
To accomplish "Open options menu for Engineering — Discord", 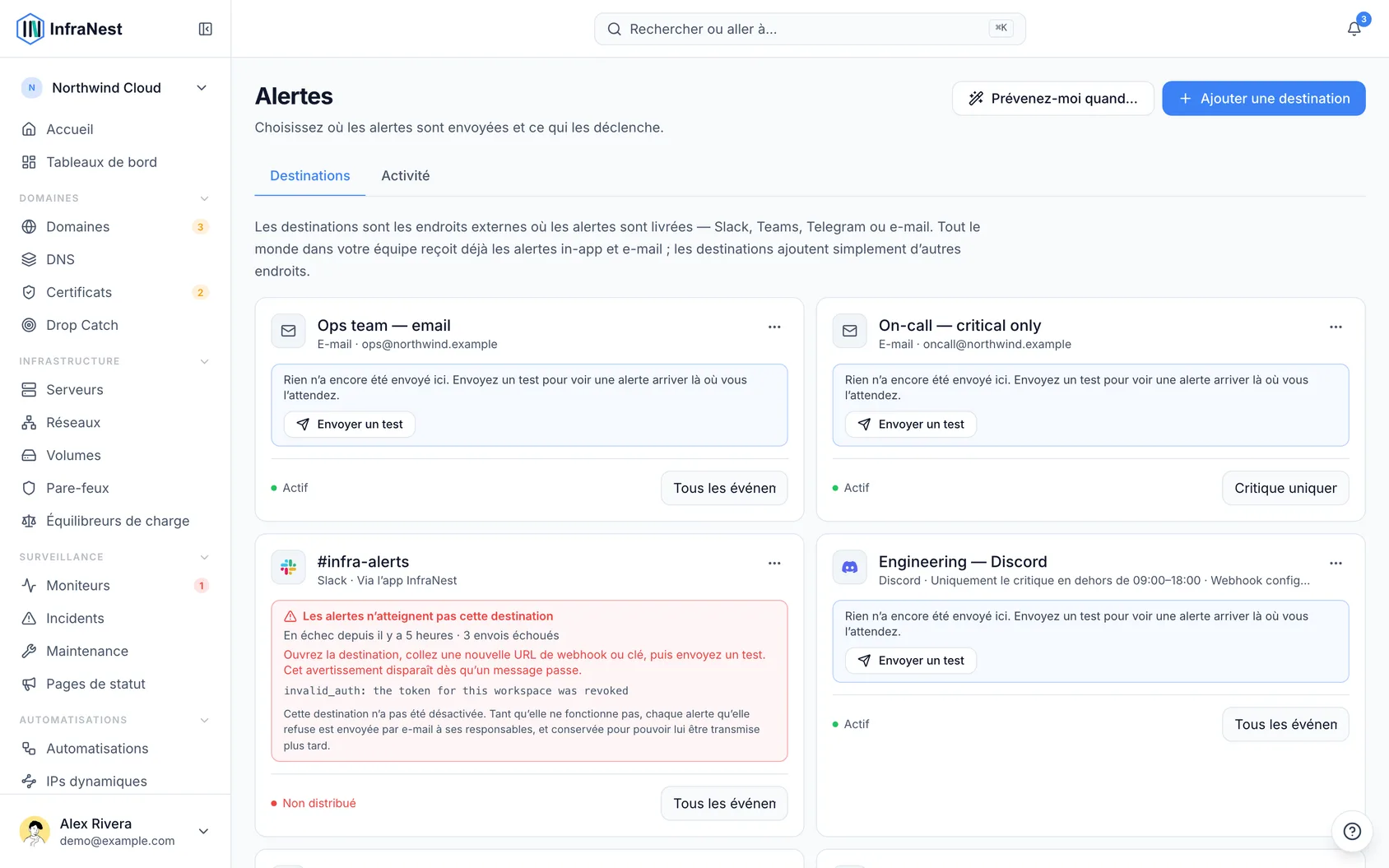I will coord(1336,563).
